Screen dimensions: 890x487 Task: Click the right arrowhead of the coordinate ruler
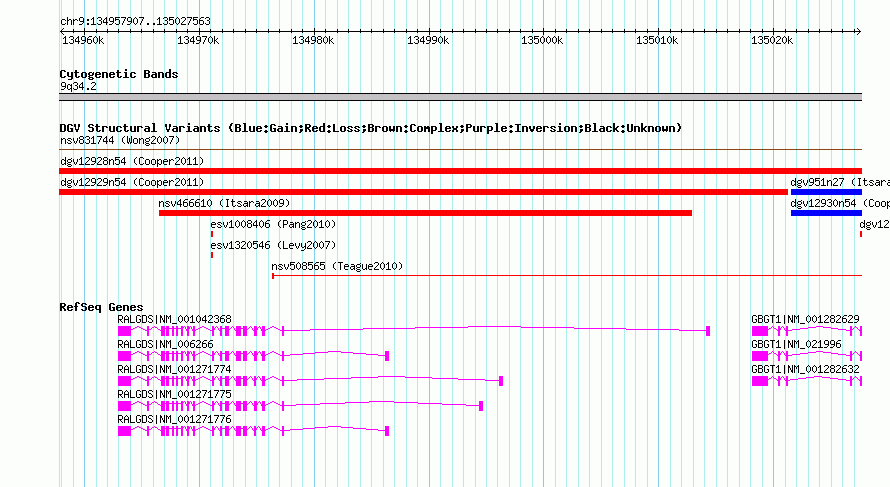click(x=858, y=32)
